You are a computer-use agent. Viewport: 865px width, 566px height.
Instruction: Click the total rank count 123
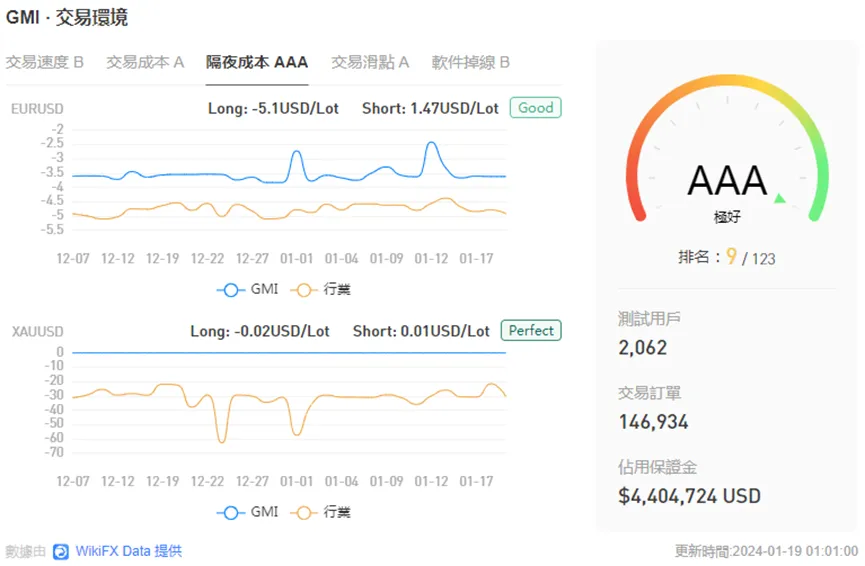tap(763, 259)
